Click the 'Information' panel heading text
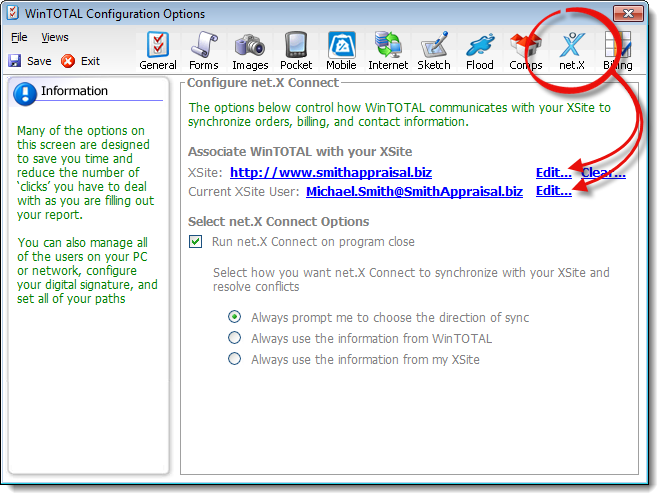664x500 pixels. point(74,91)
